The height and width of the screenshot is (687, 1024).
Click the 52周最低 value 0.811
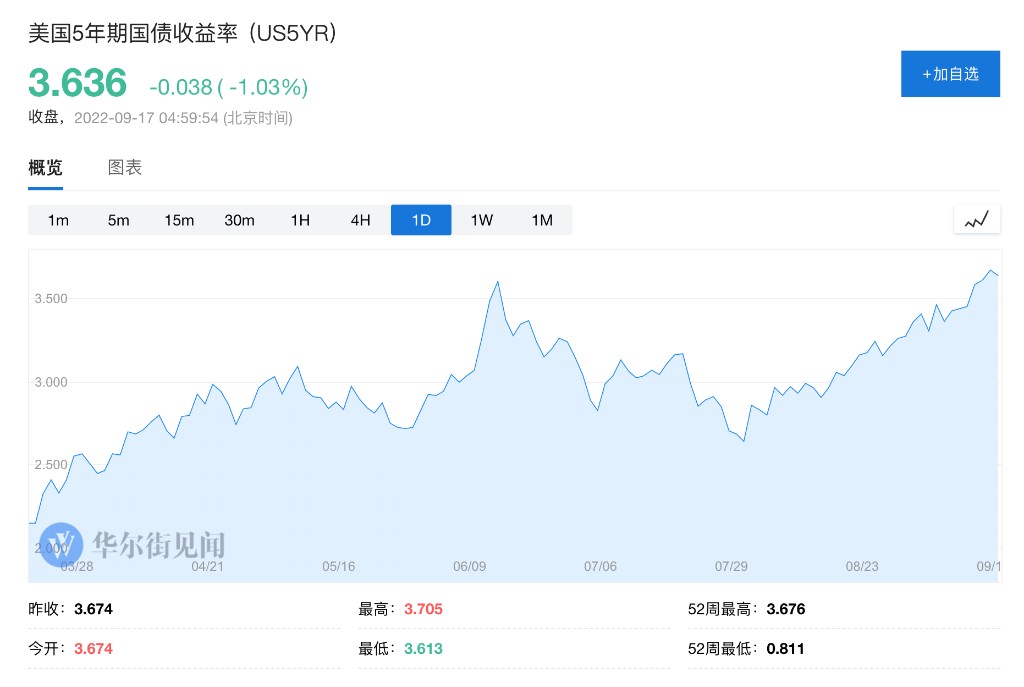click(x=785, y=649)
